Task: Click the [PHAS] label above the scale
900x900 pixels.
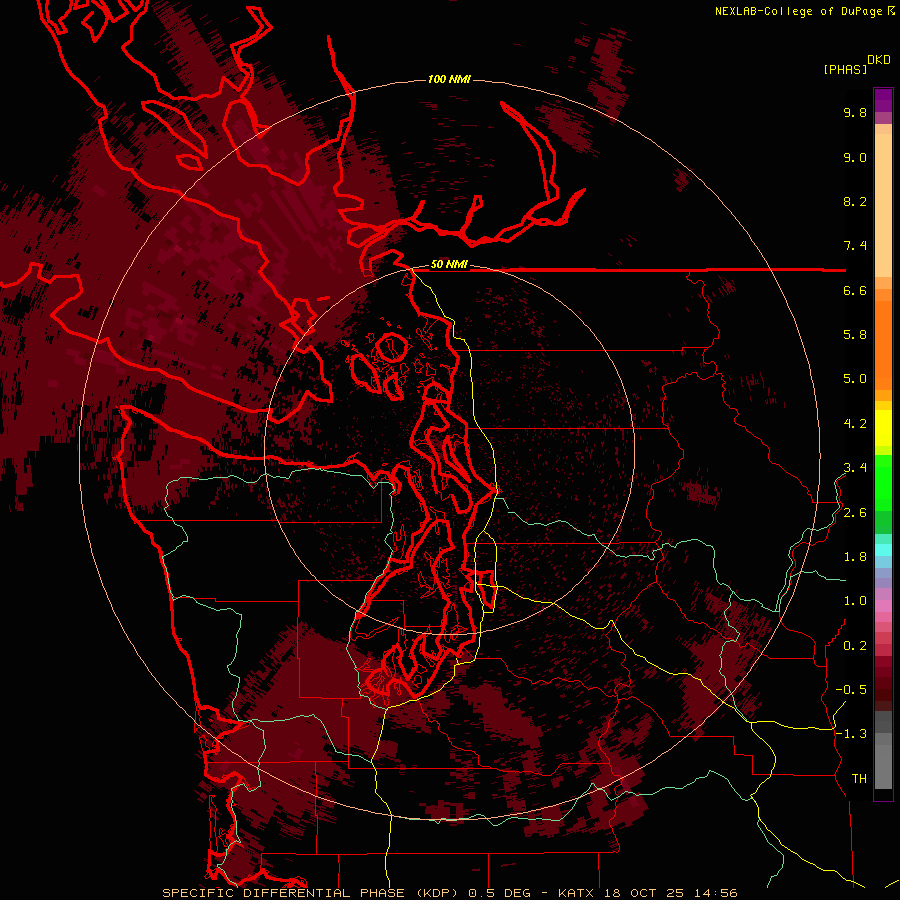Action: (845, 69)
